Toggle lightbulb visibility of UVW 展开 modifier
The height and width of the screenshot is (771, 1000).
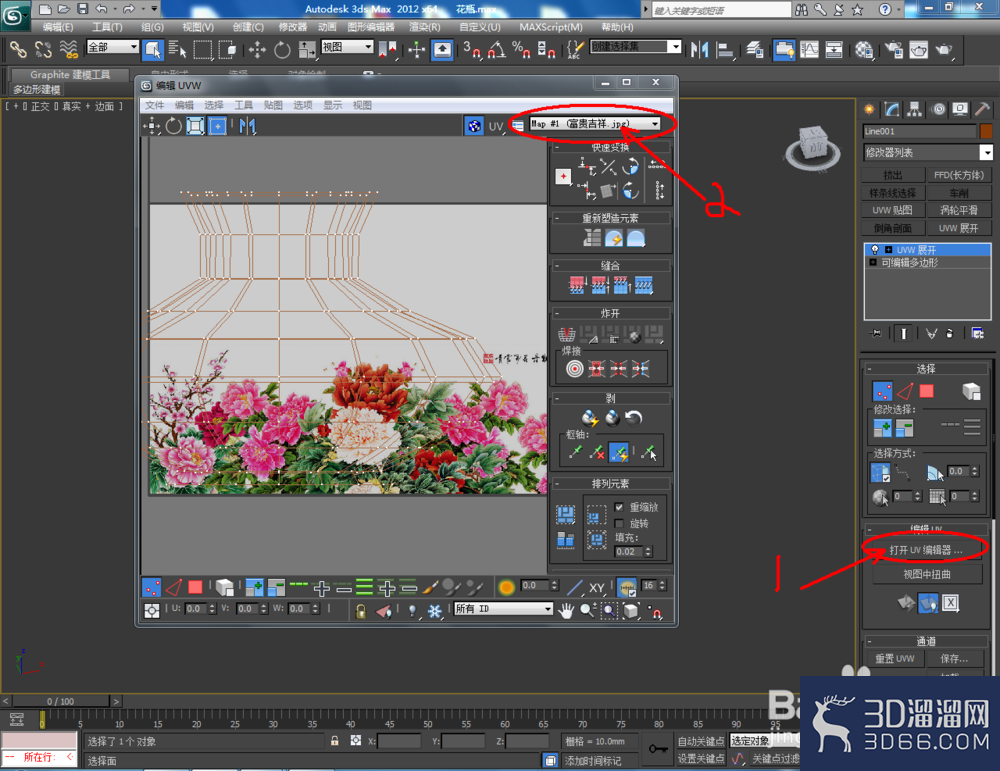(x=874, y=250)
